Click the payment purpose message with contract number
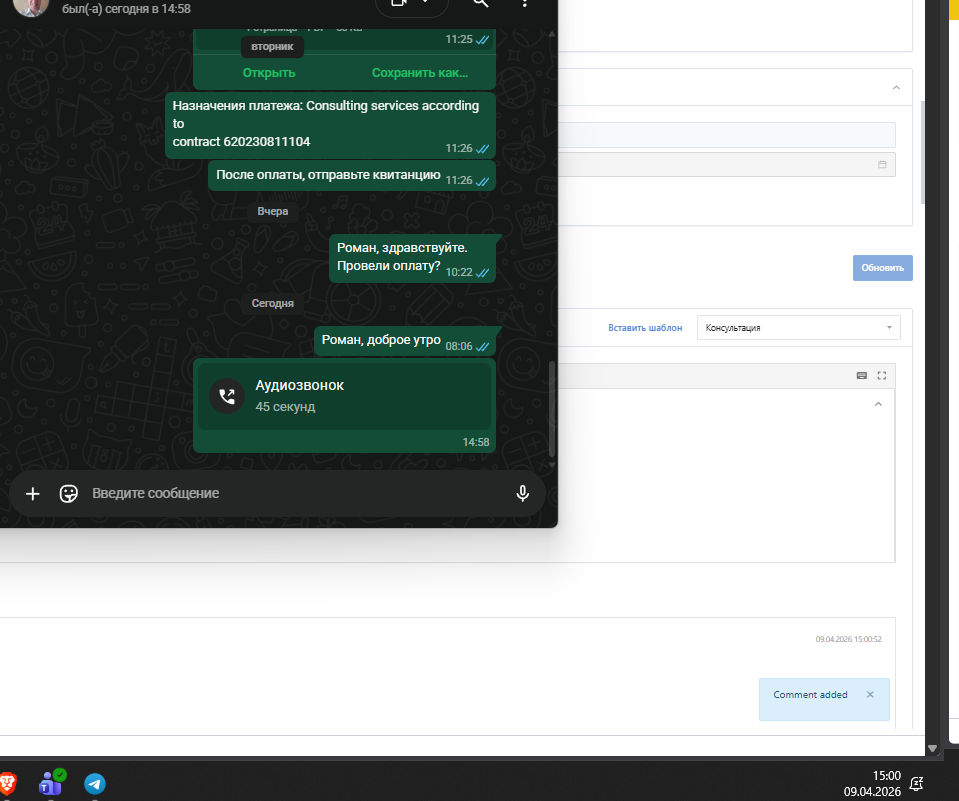Image resolution: width=959 pixels, height=801 pixels. (x=330, y=125)
